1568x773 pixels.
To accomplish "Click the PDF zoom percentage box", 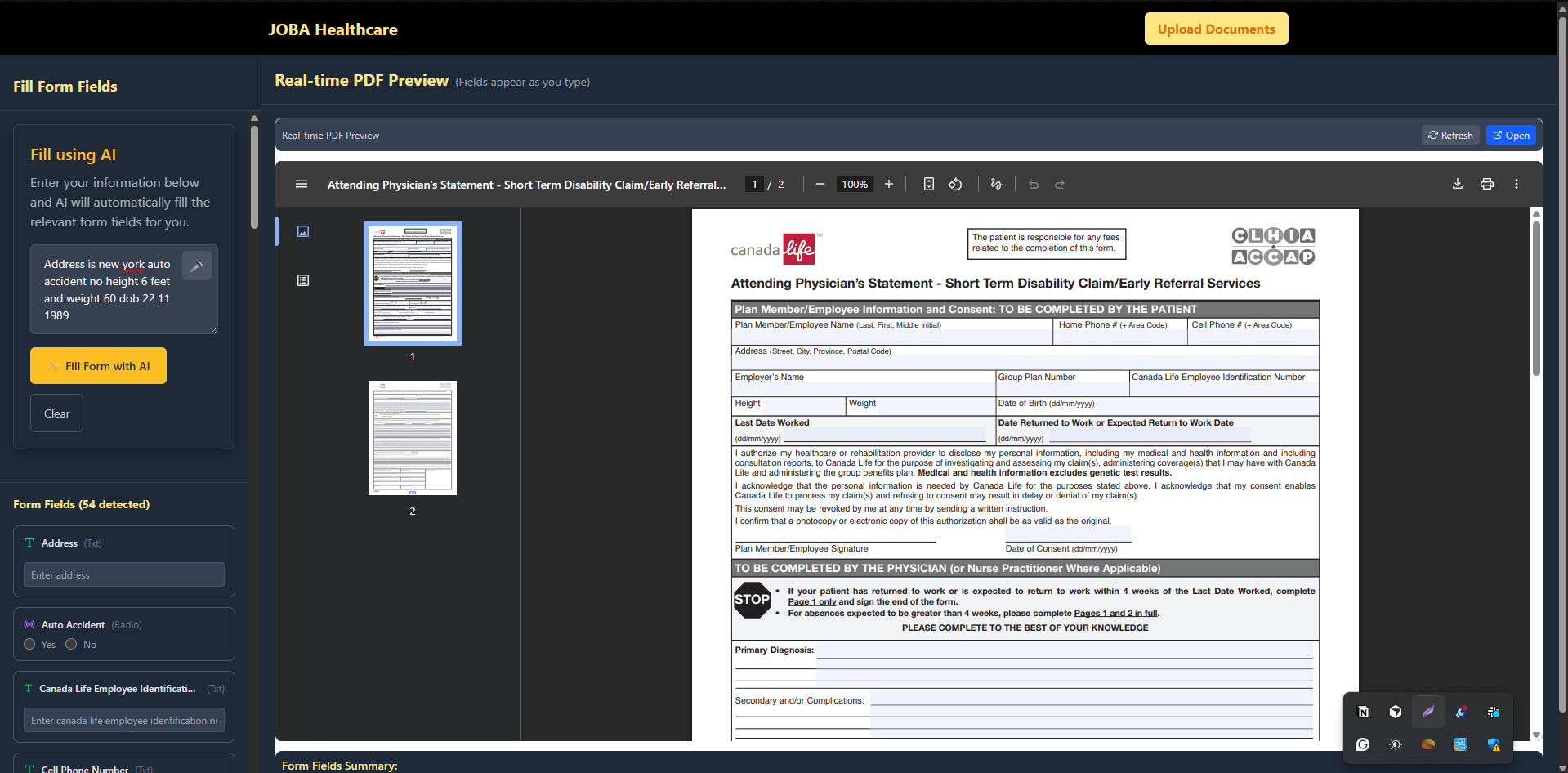I will click(855, 185).
